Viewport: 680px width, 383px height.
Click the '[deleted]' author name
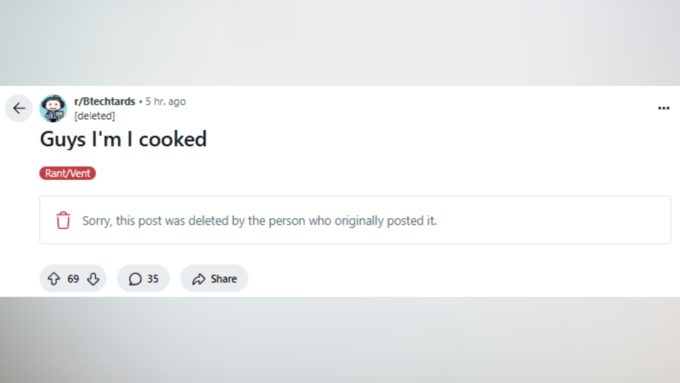pos(95,116)
